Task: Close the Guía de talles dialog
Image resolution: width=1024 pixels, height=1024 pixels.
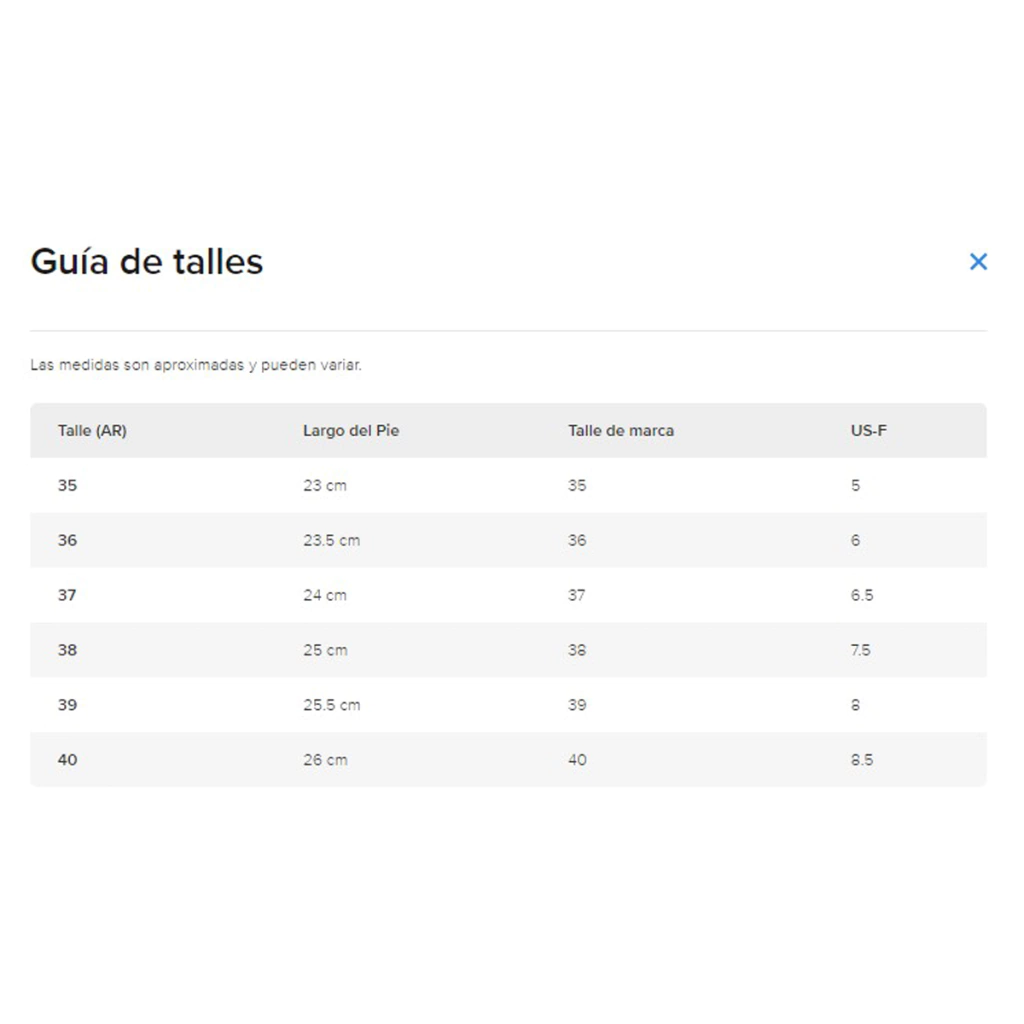Action: click(978, 262)
